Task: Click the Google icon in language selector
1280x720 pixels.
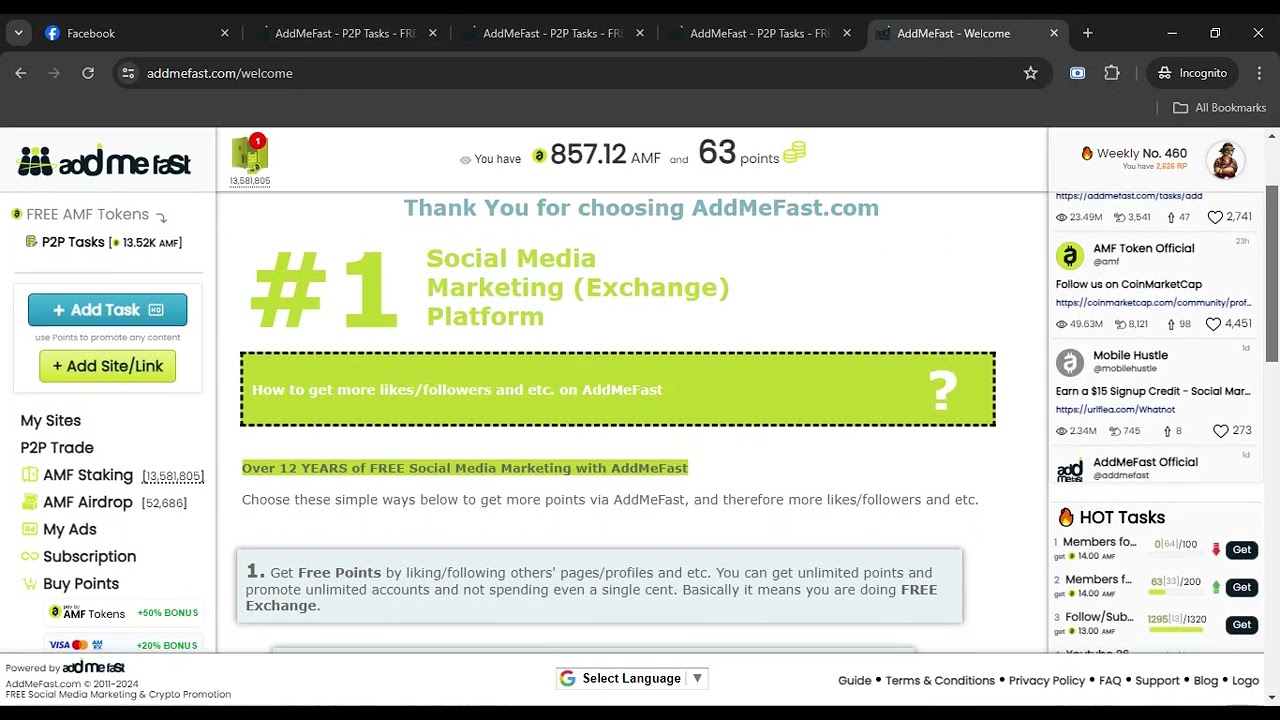Action: (568, 678)
